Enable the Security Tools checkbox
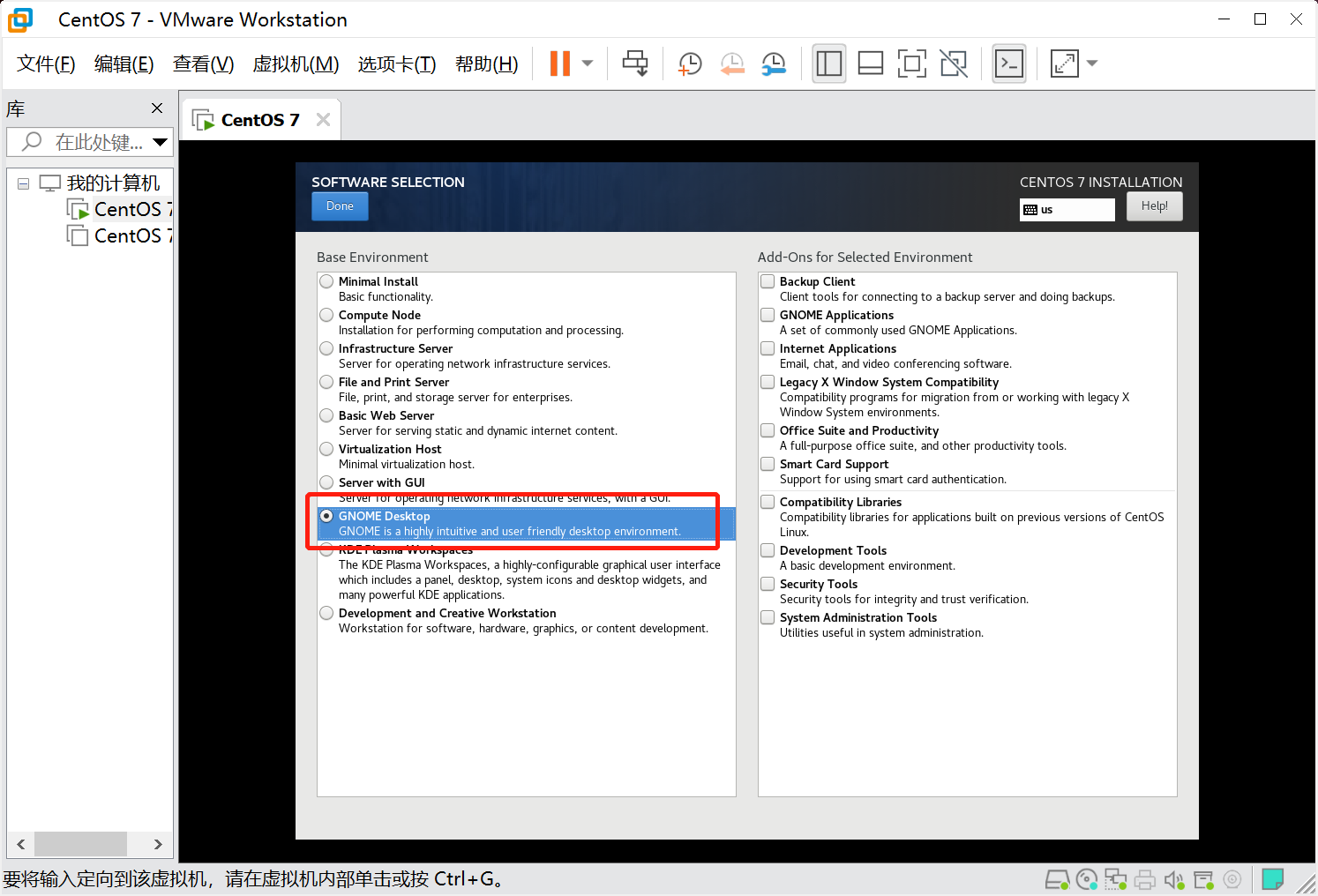This screenshot has height=896, width=1318. (x=768, y=584)
